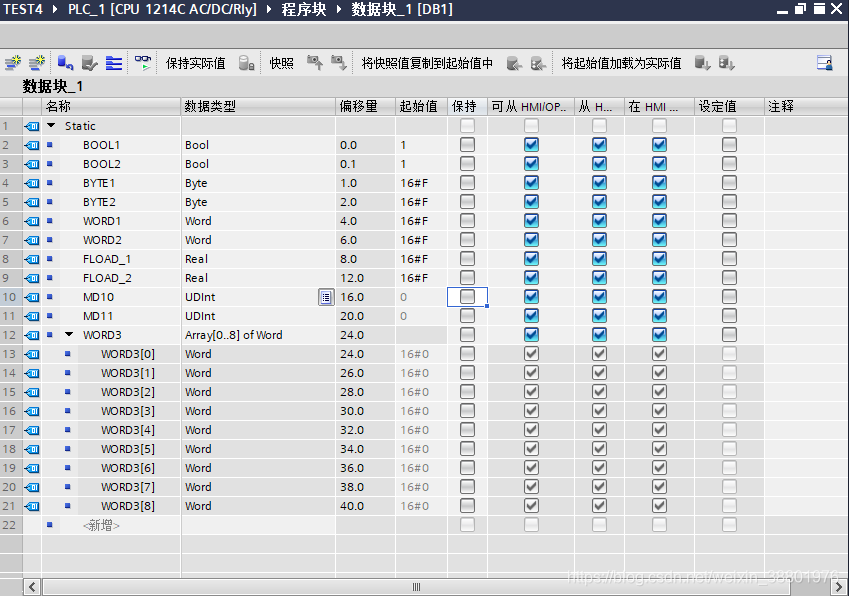Click first copy-snapshot icon after 将快照值复制到起始值中
The width and height of the screenshot is (849, 596).
tap(514, 63)
